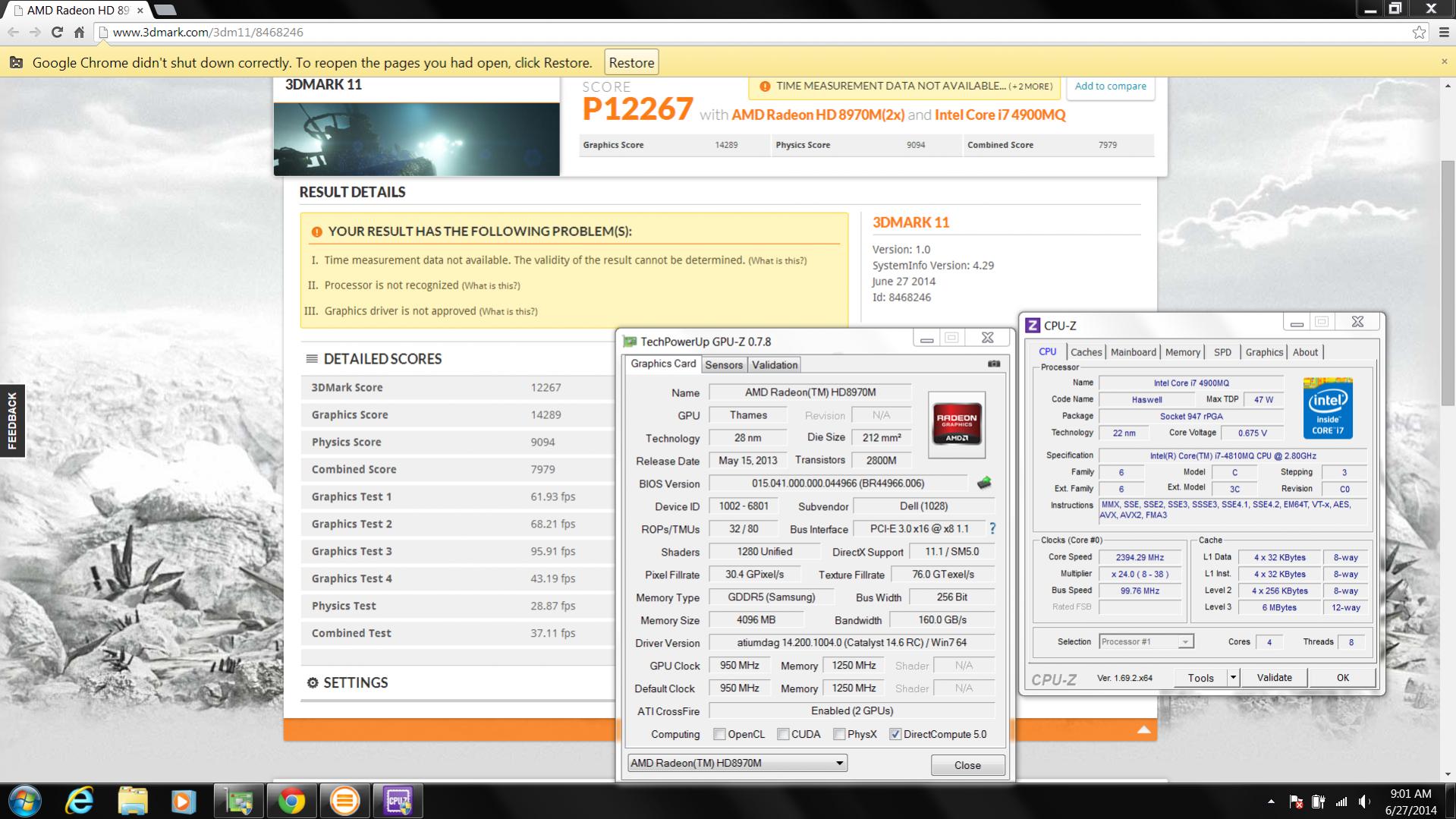
Task: Click 'What is this?' after Graphics driver not approved
Action: tap(508, 311)
